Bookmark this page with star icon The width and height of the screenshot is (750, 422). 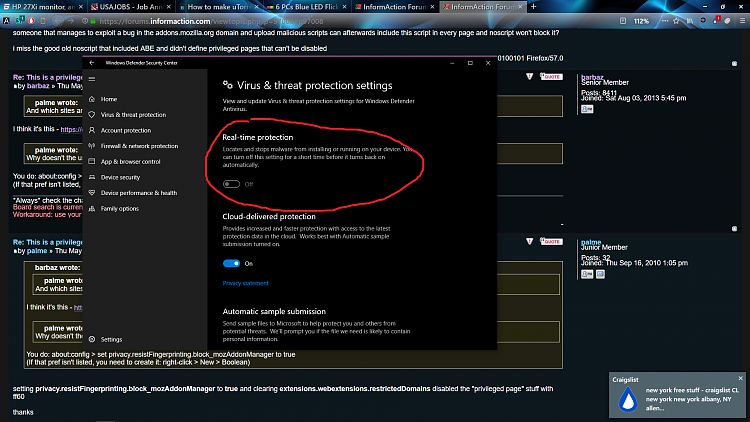(676, 21)
